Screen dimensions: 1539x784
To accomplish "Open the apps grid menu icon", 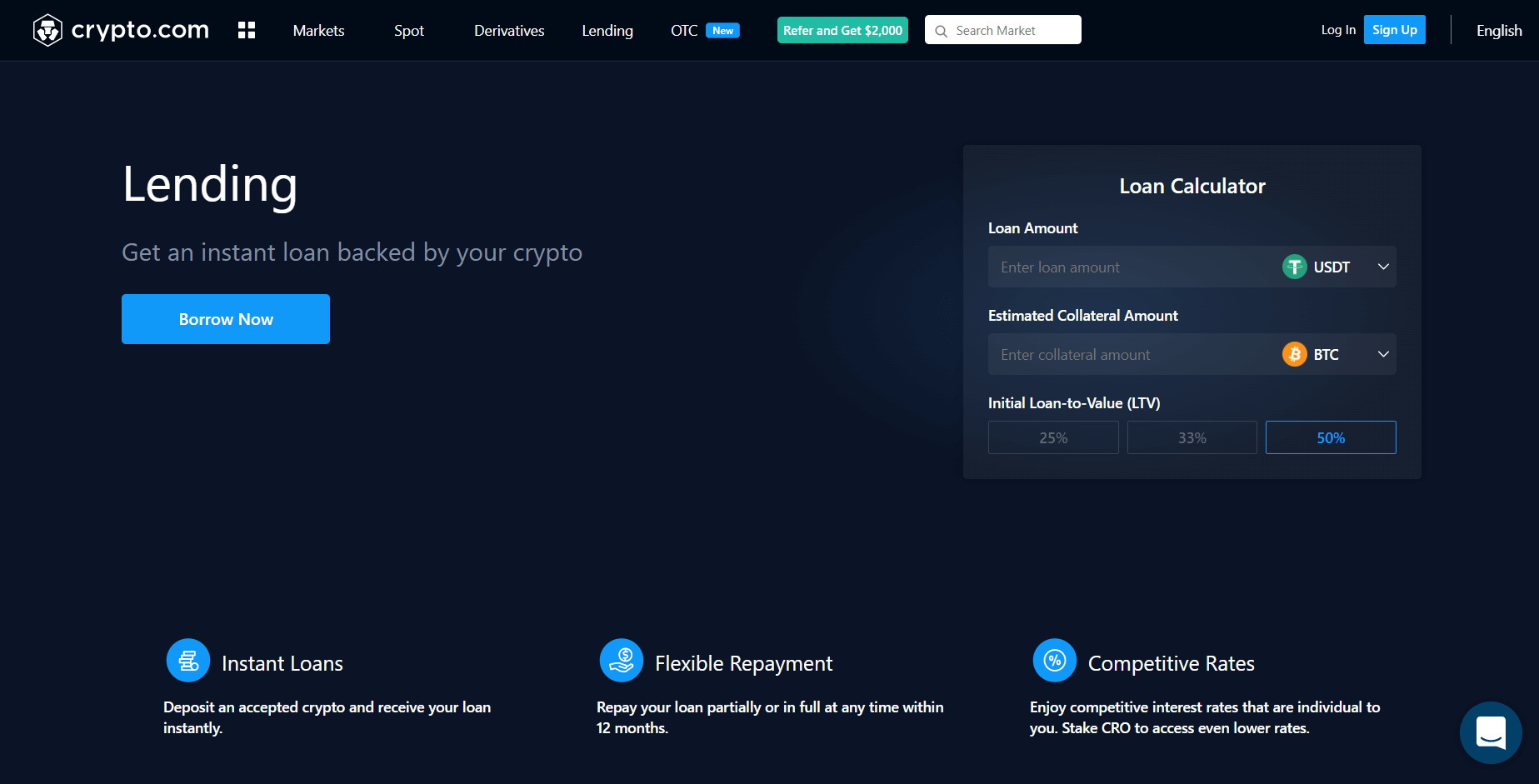I will [247, 31].
